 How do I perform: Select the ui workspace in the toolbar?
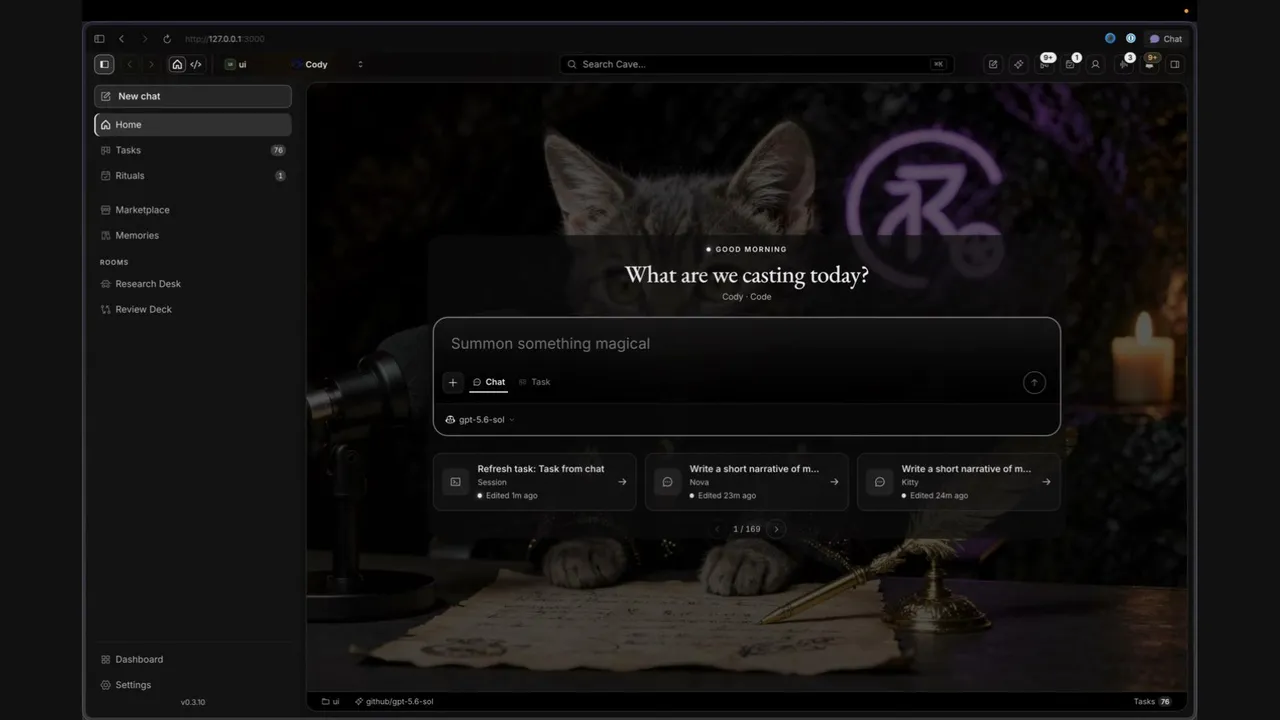(237, 64)
